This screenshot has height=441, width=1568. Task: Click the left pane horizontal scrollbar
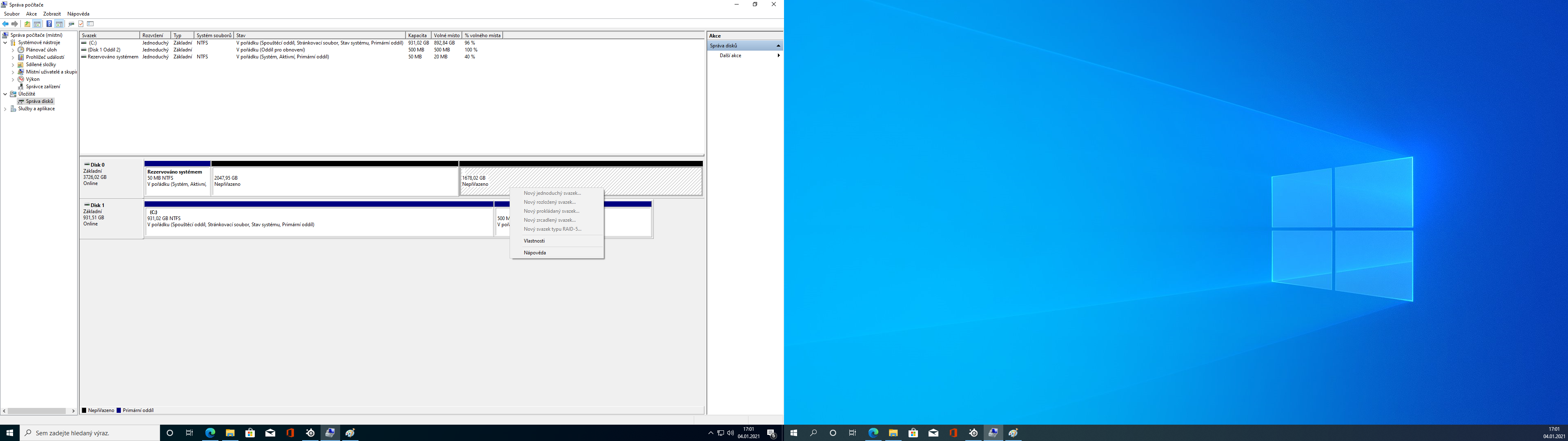[38, 410]
